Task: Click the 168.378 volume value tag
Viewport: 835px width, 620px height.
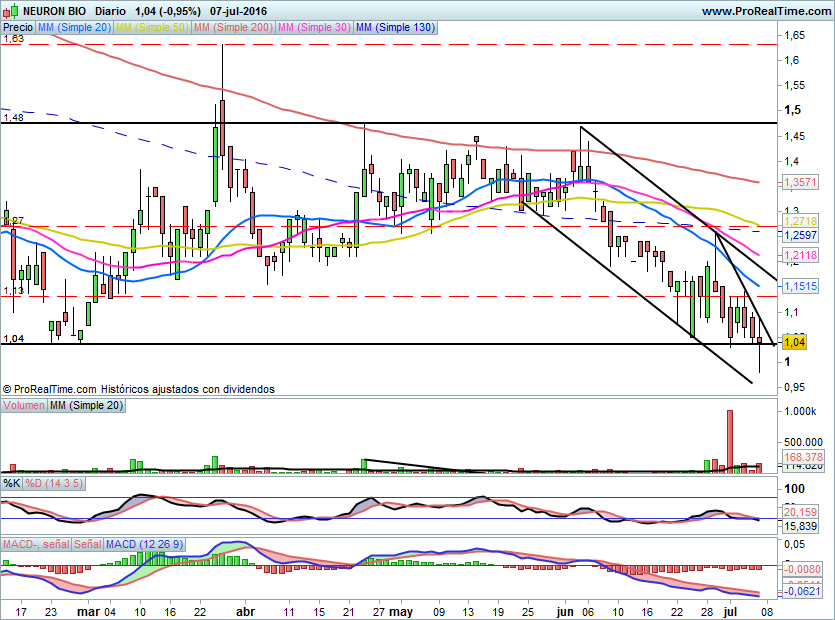Action: [x=804, y=457]
